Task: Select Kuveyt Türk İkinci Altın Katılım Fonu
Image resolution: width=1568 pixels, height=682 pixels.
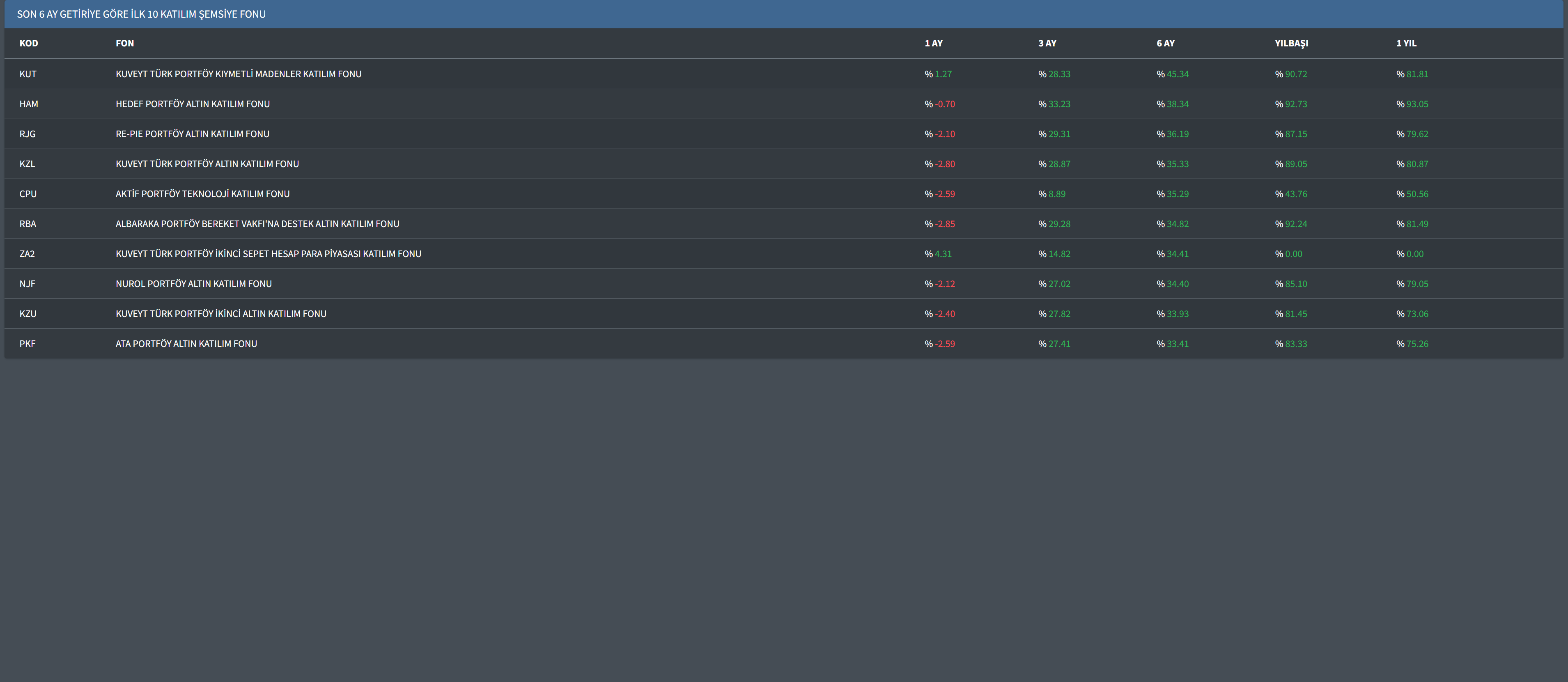Action: [220, 314]
